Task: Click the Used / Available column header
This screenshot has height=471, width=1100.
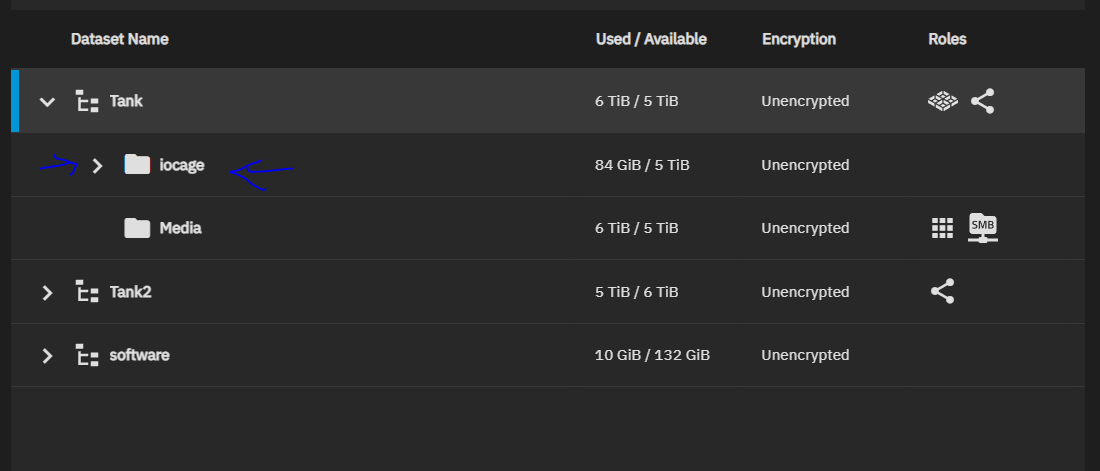Action: (651, 39)
